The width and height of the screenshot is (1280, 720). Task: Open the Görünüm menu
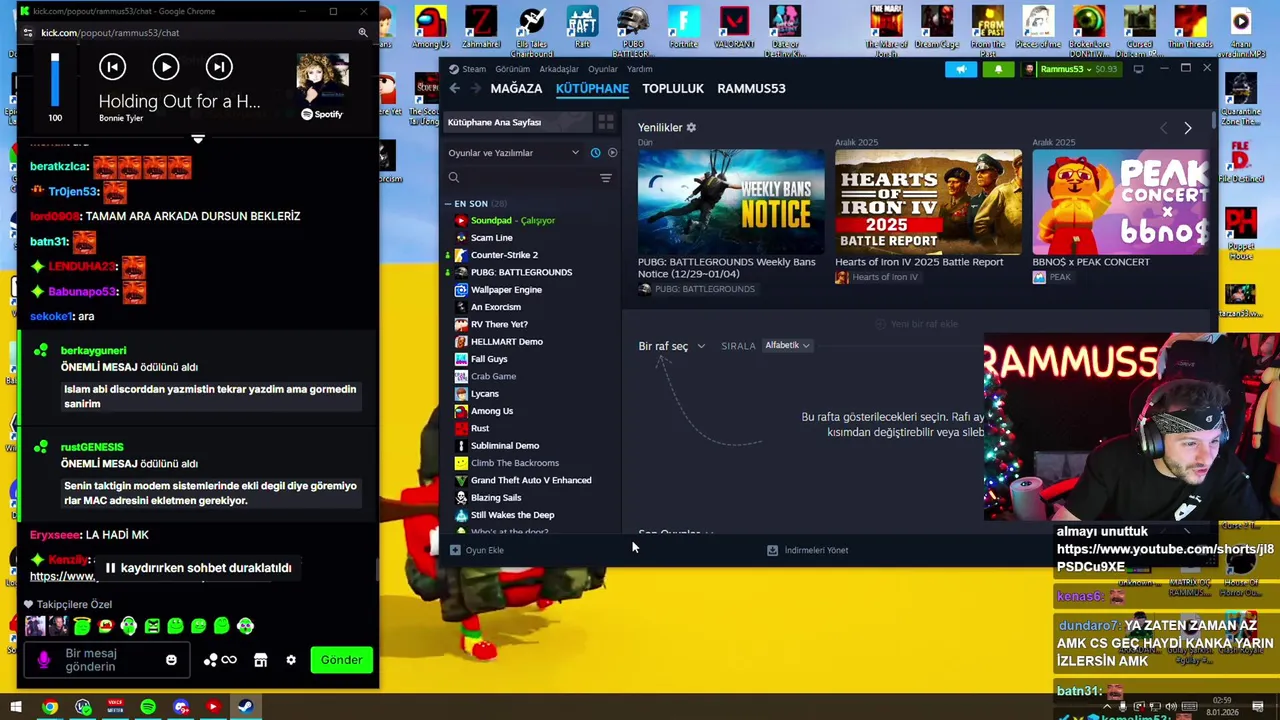pyautogui.click(x=513, y=69)
